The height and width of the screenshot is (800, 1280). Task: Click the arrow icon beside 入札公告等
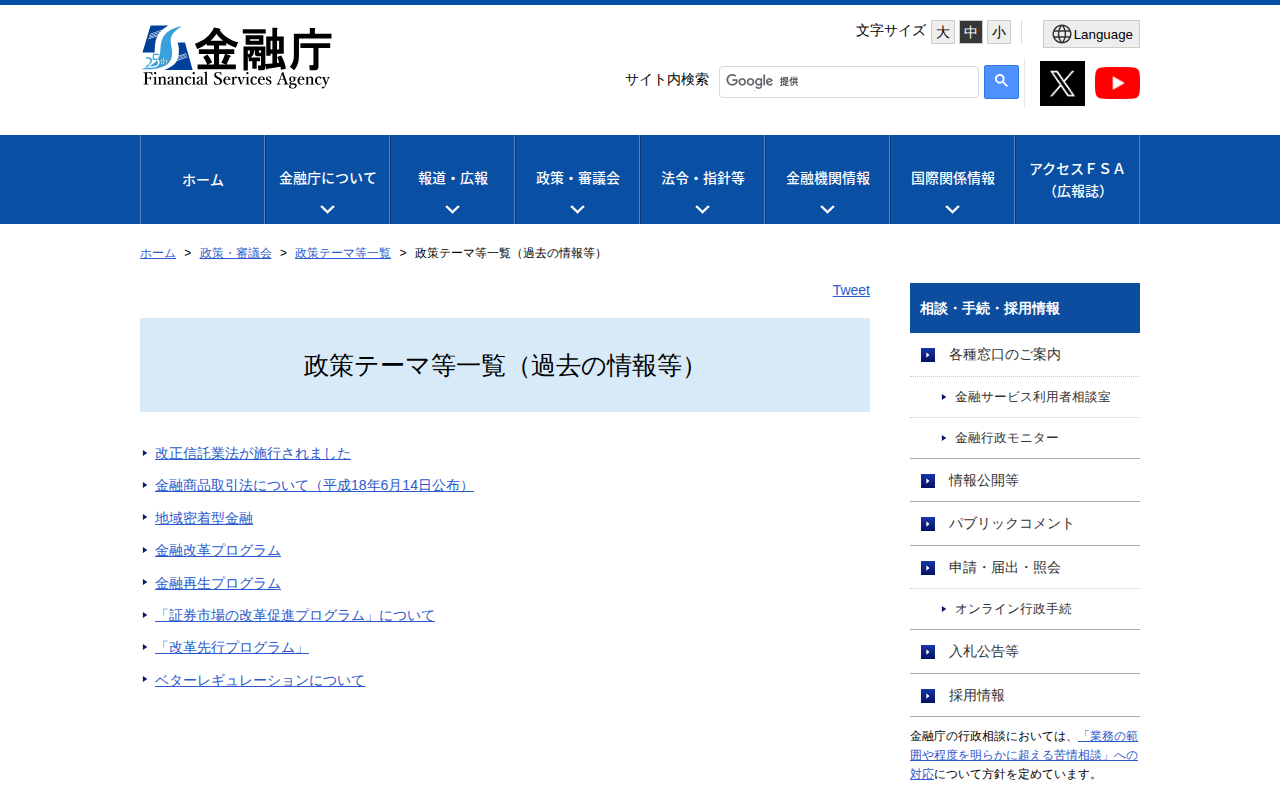(928, 652)
